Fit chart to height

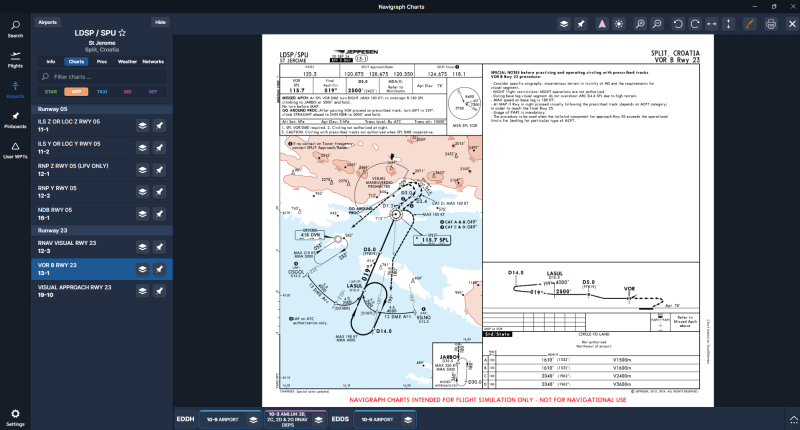pyautogui.click(x=729, y=24)
